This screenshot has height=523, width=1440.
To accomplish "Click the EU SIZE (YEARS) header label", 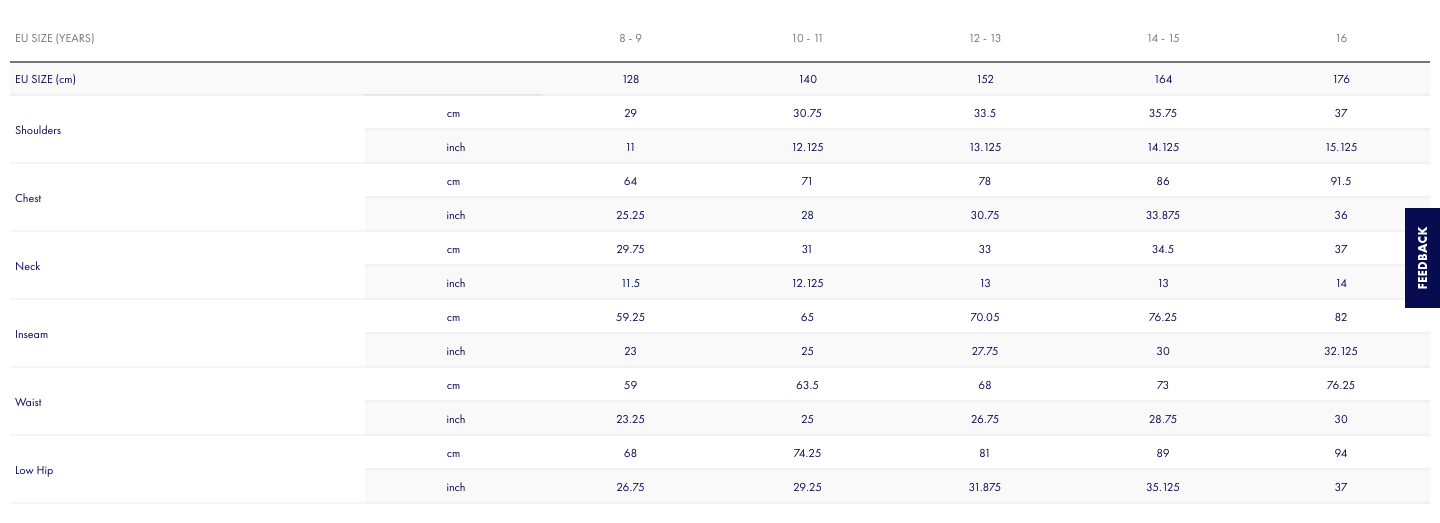I will pos(55,38).
